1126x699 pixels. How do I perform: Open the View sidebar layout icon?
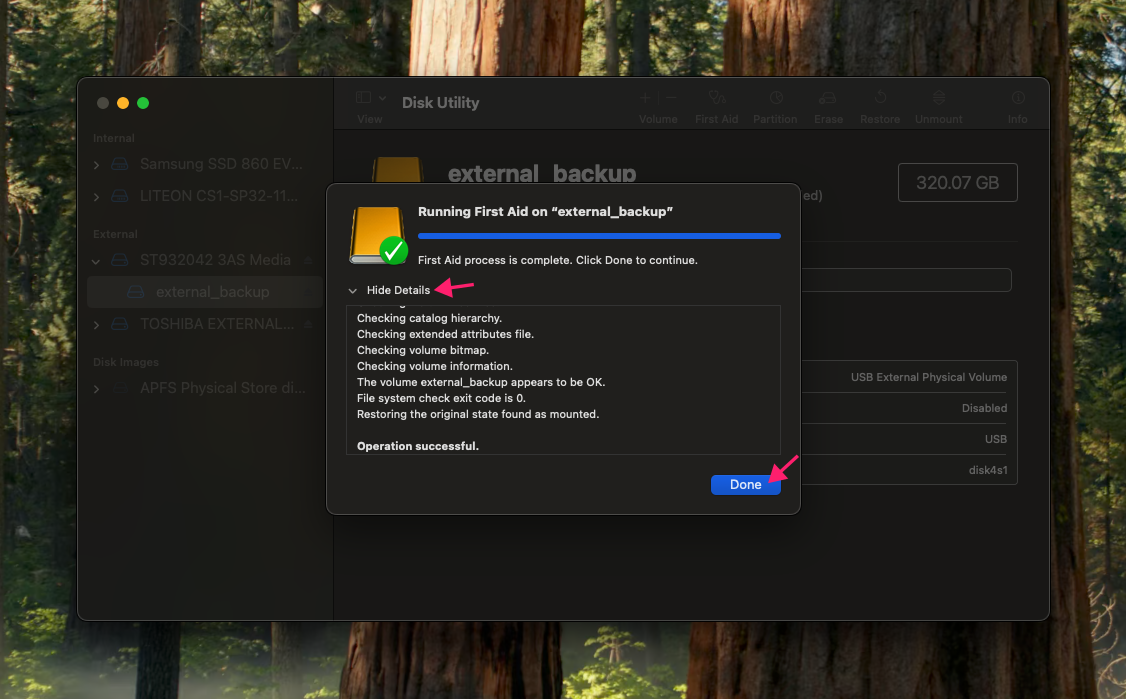point(363,98)
